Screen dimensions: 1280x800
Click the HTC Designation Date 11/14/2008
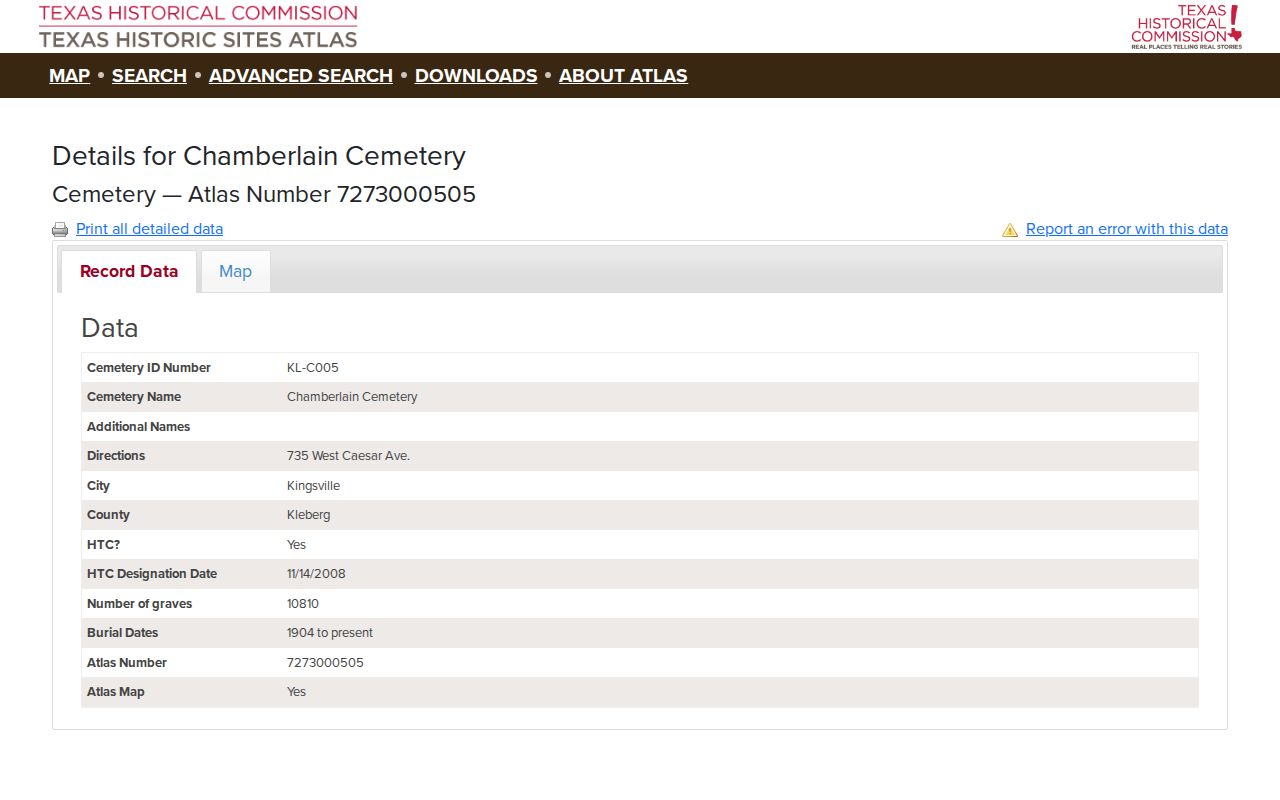[x=316, y=574]
